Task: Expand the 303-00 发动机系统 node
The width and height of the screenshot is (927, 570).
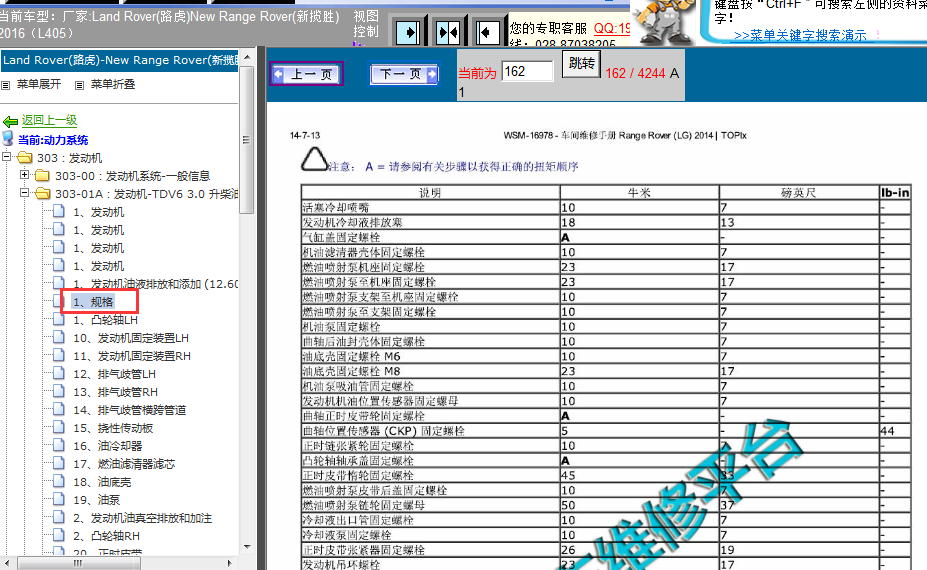Action: pyautogui.click(x=24, y=174)
